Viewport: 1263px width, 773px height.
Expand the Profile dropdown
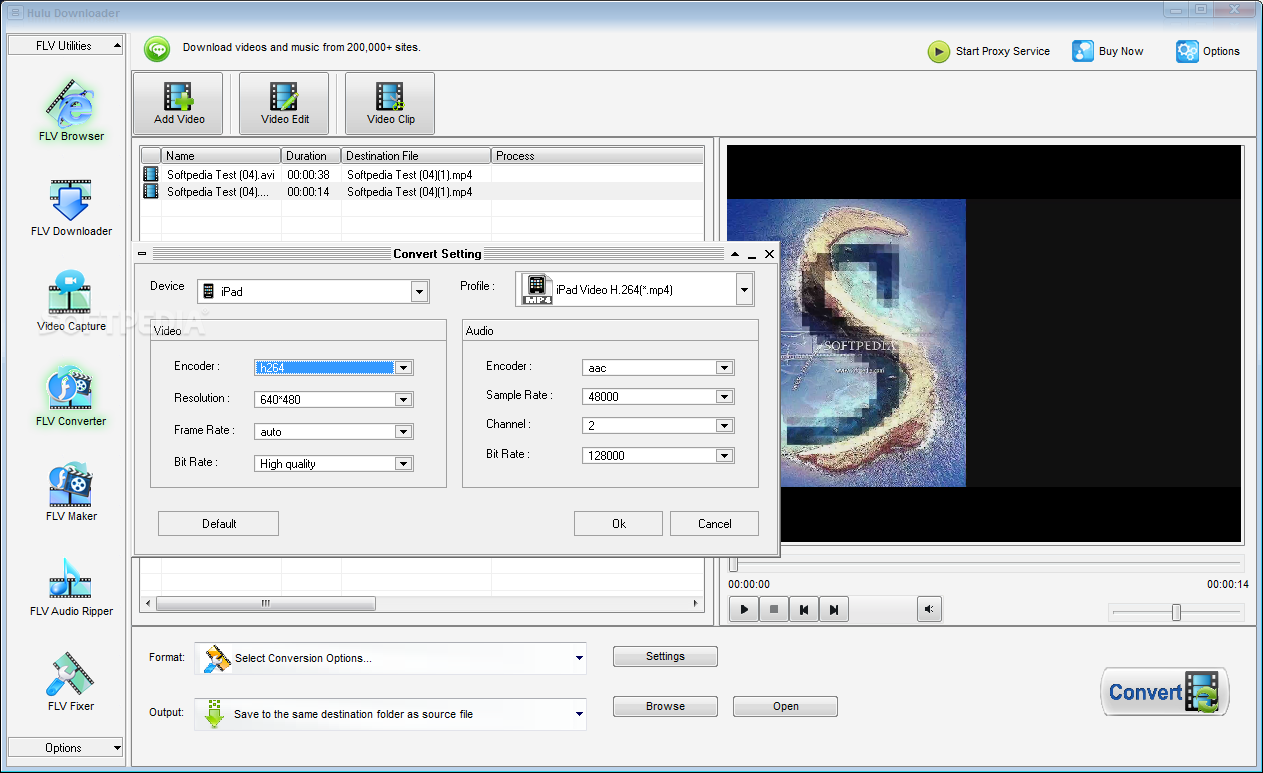pyautogui.click(x=744, y=290)
